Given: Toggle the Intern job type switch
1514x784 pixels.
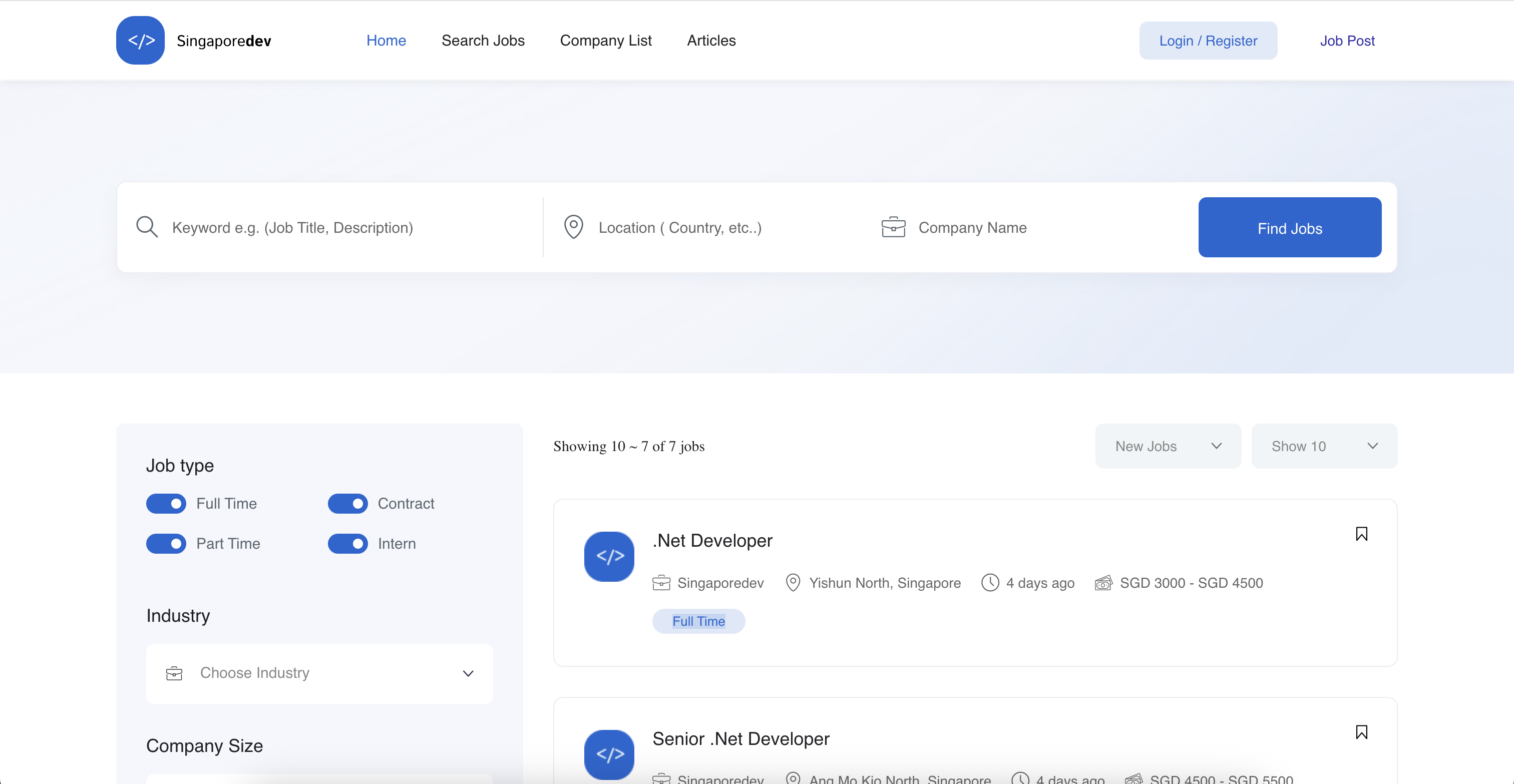Looking at the screenshot, I should click(x=348, y=544).
